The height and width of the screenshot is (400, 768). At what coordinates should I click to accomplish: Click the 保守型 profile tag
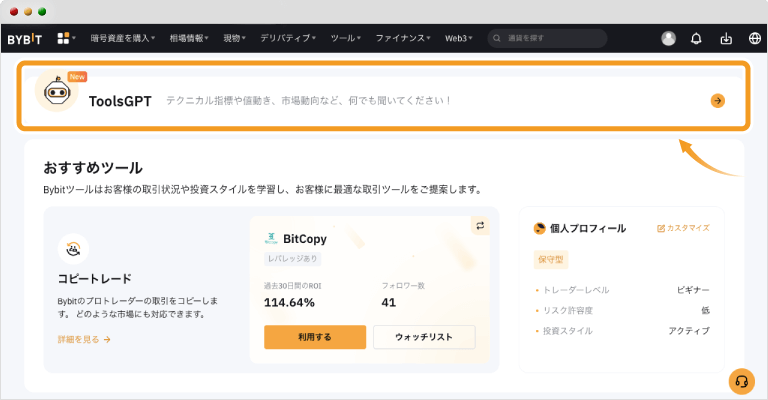[x=551, y=259]
